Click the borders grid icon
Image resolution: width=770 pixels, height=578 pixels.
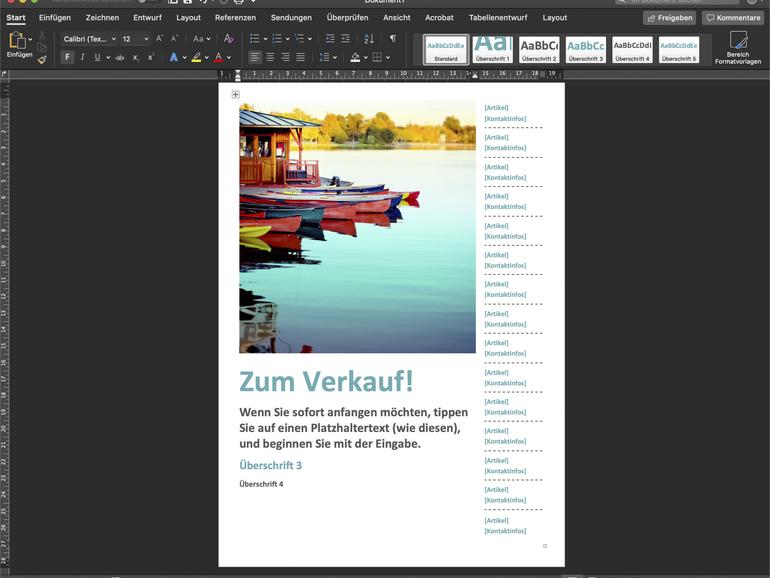pos(377,57)
